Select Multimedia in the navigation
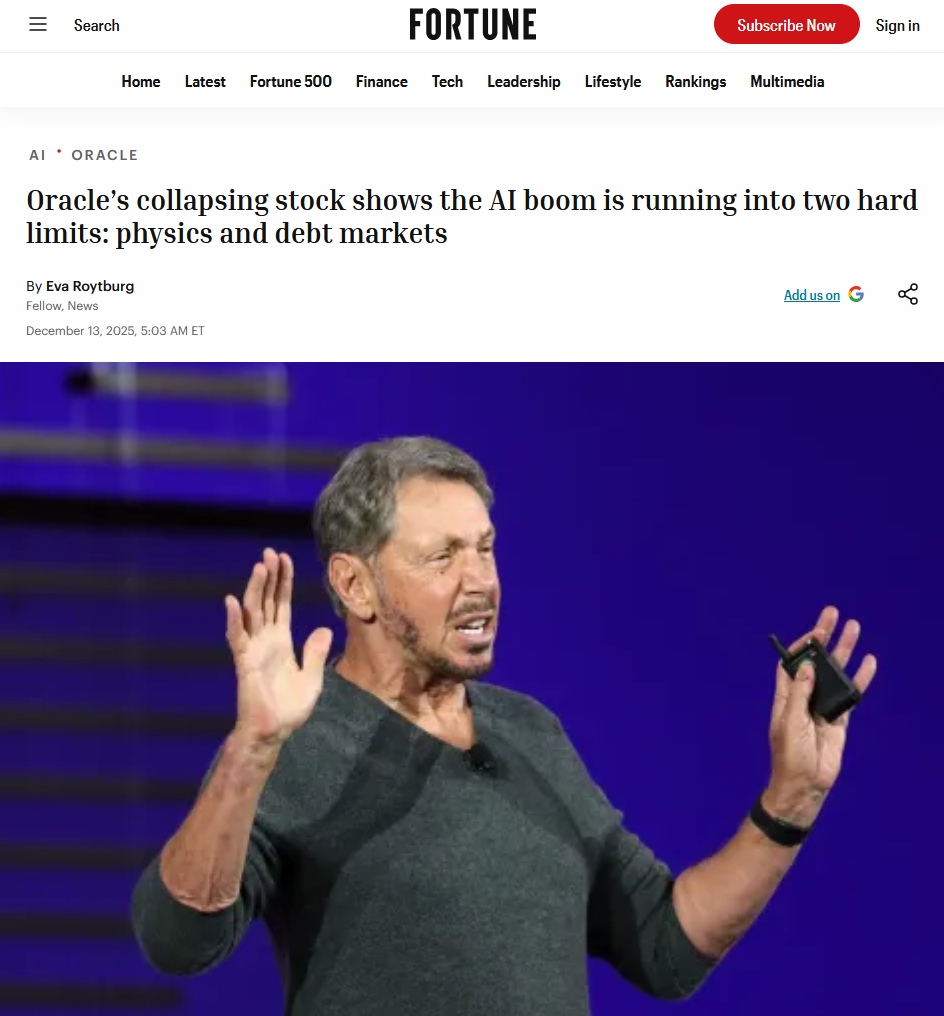The width and height of the screenshot is (944, 1016). (787, 82)
